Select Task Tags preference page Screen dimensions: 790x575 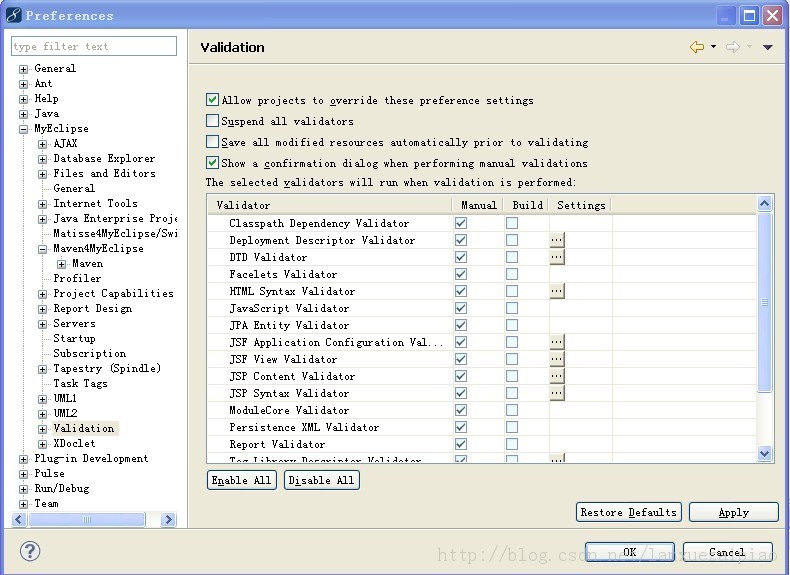point(80,384)
